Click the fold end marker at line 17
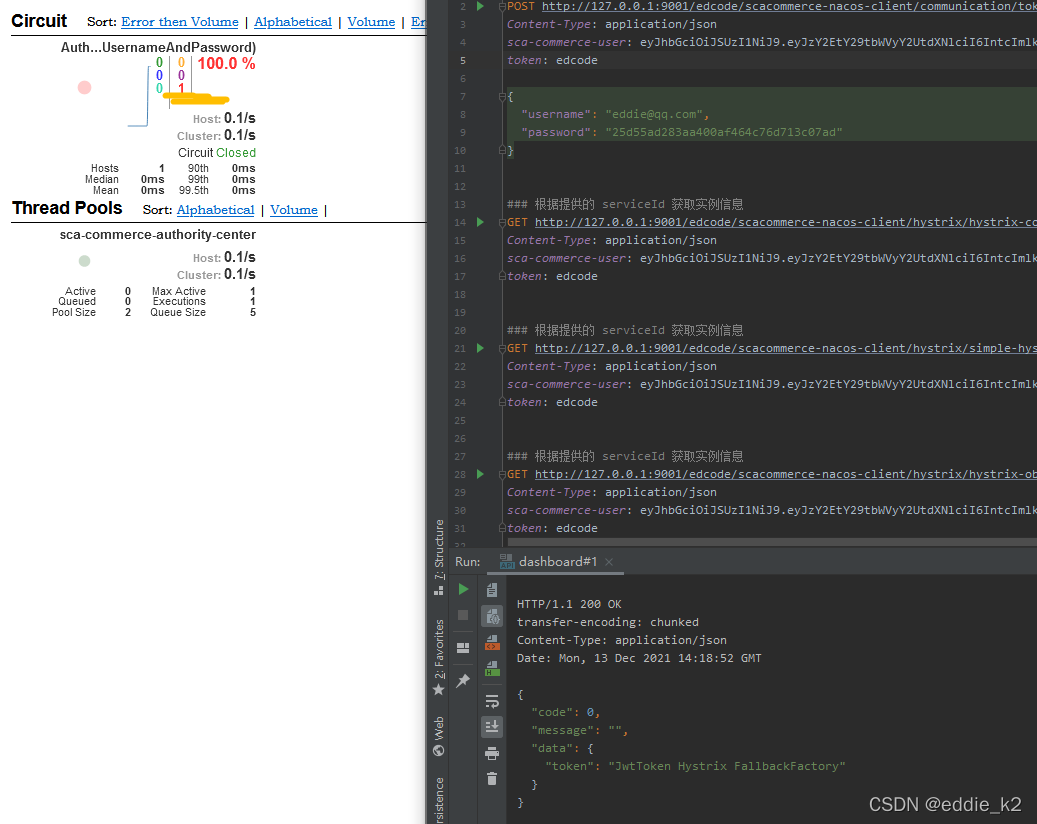The width and height of the screenshot is (1037, 824). pos(503,276)
